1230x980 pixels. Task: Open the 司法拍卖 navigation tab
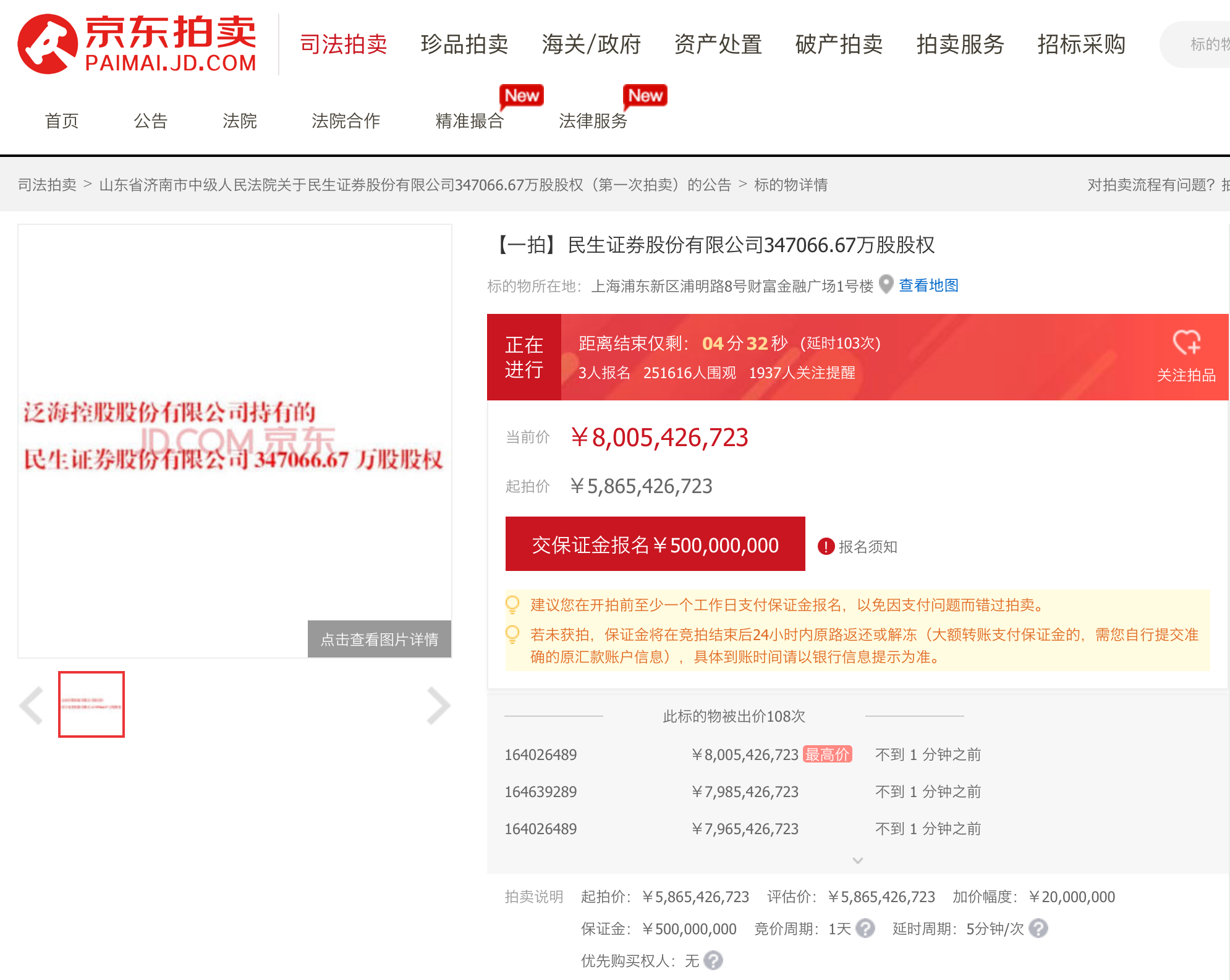click(x=343, y=44)
